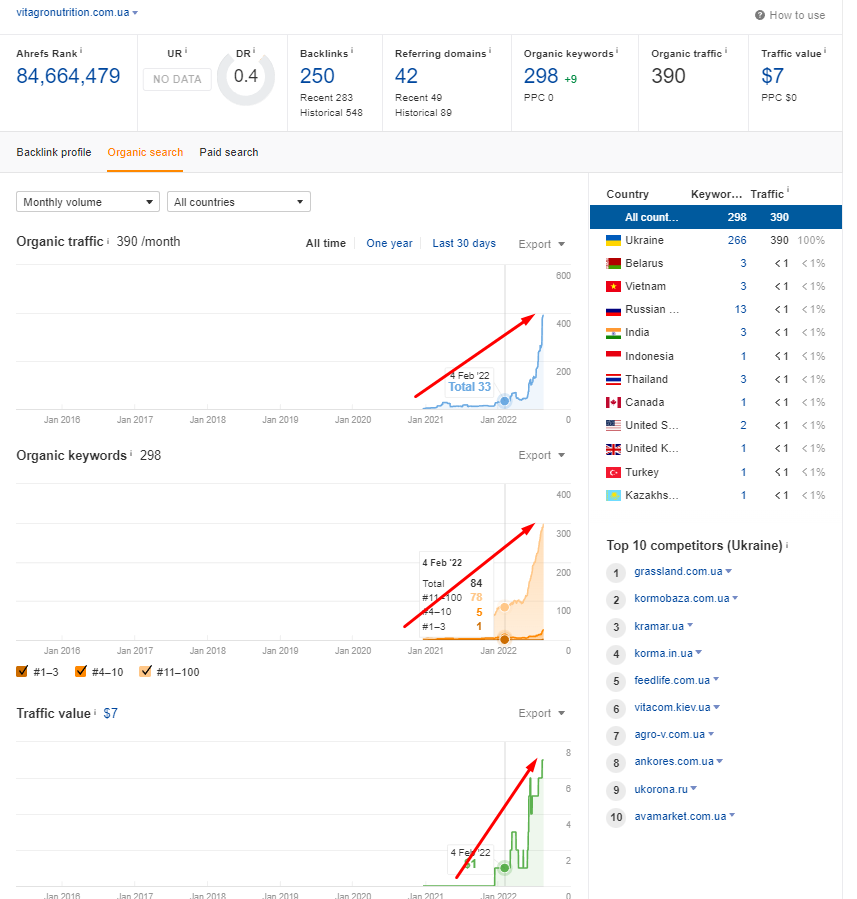Select the Organic search tab
The width and height of the screenshot is (857, 899).
point(145,153)
